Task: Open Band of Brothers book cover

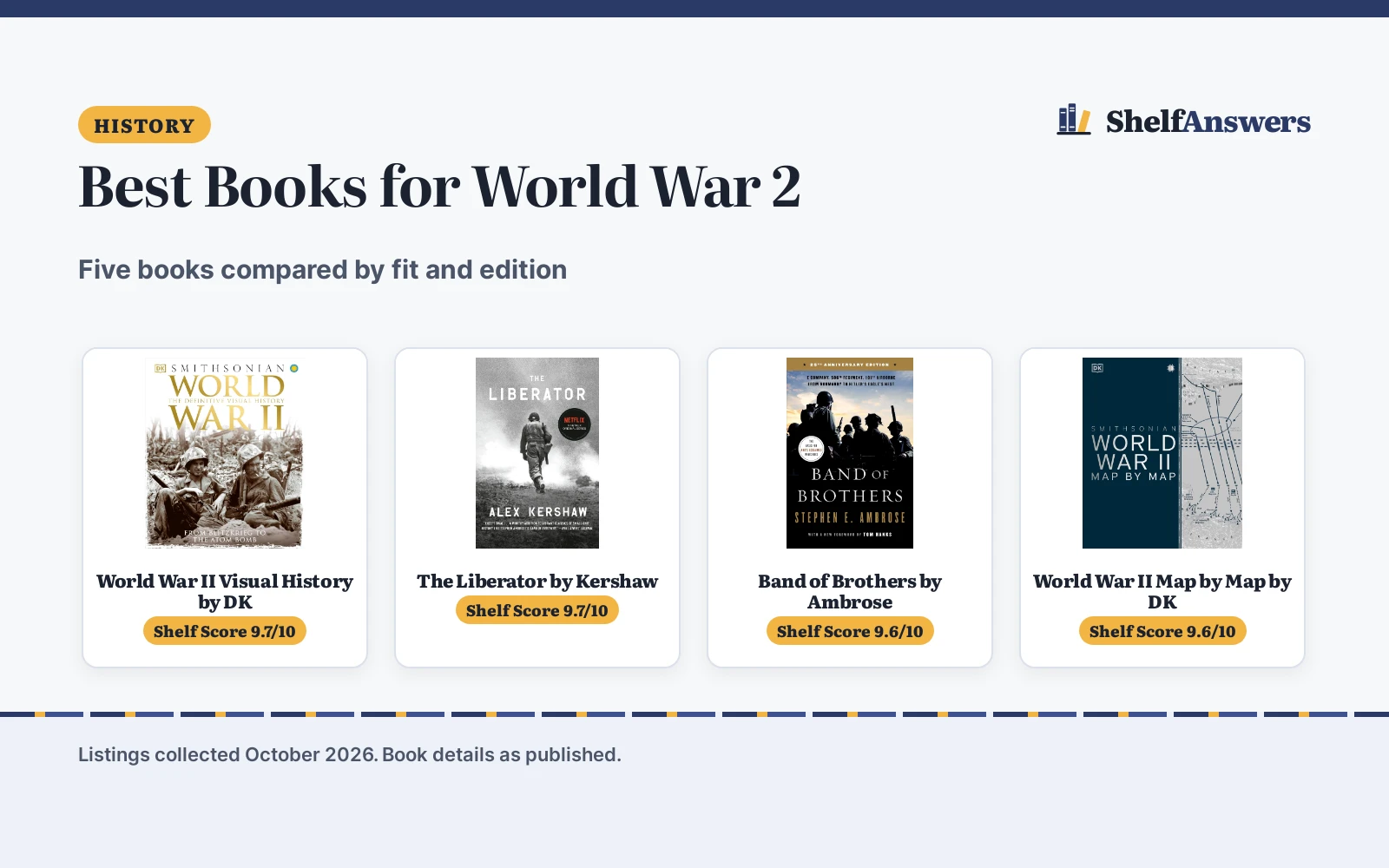Action: click(x=850, y=453)
